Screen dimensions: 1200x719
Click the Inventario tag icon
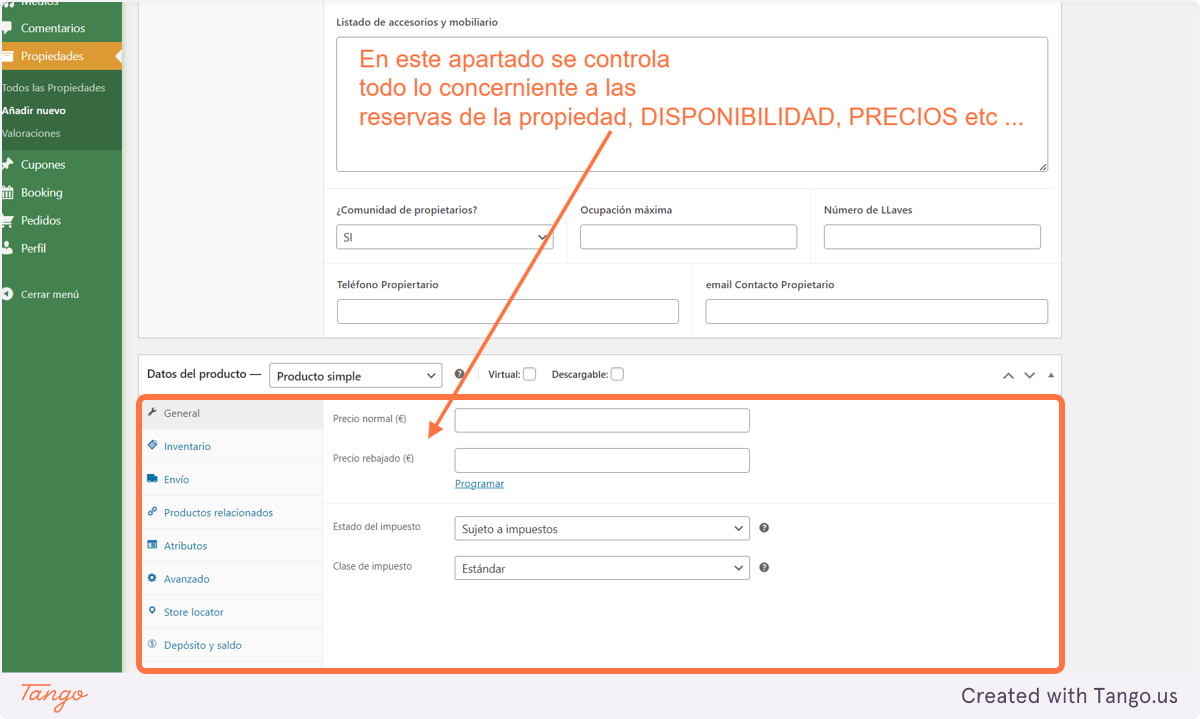click(152, 445)
